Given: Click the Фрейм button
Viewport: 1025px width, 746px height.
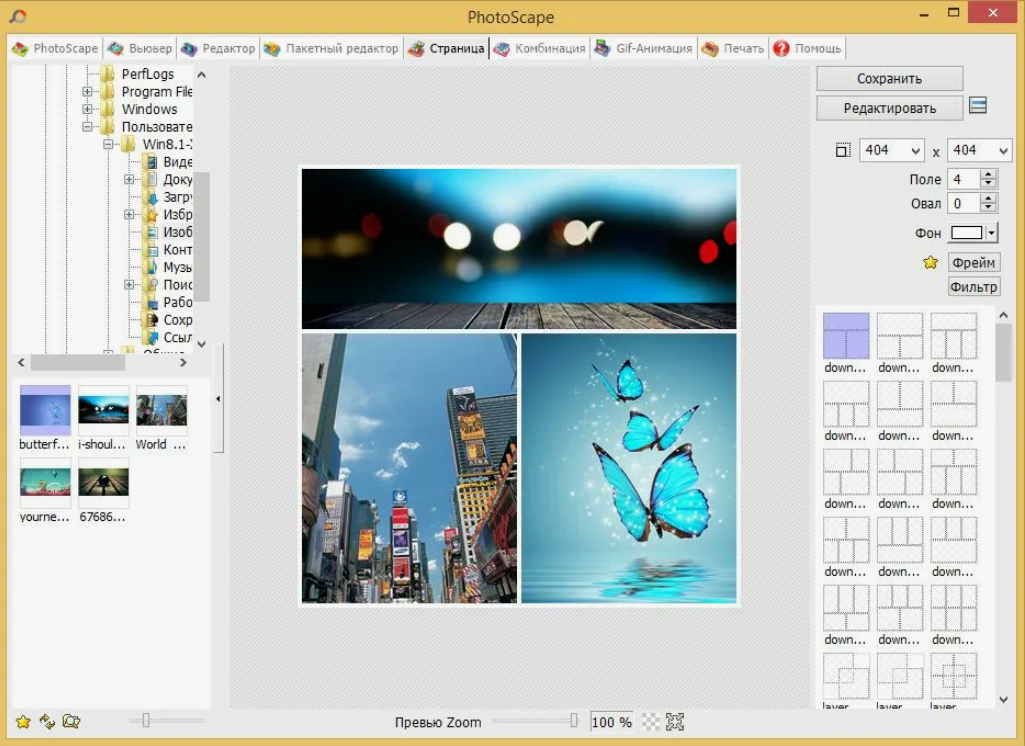Looking at the screenshot, I should (973, 263).
